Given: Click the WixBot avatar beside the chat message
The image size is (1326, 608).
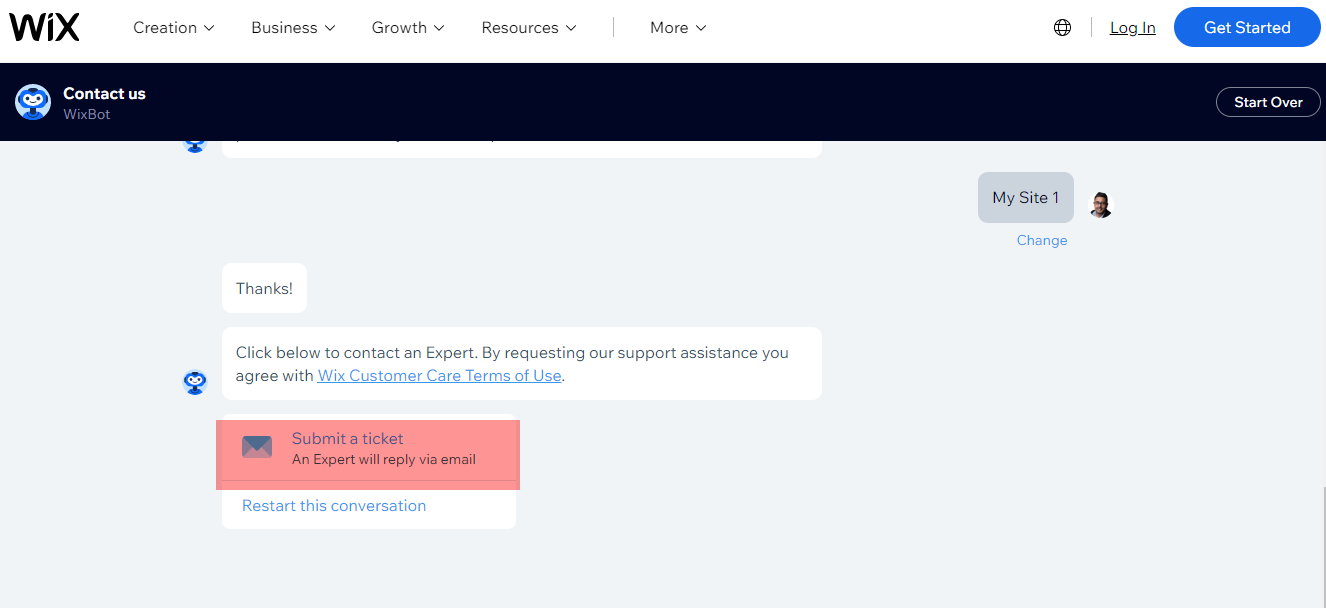Looking at the screenshot, I should [195, 383].
